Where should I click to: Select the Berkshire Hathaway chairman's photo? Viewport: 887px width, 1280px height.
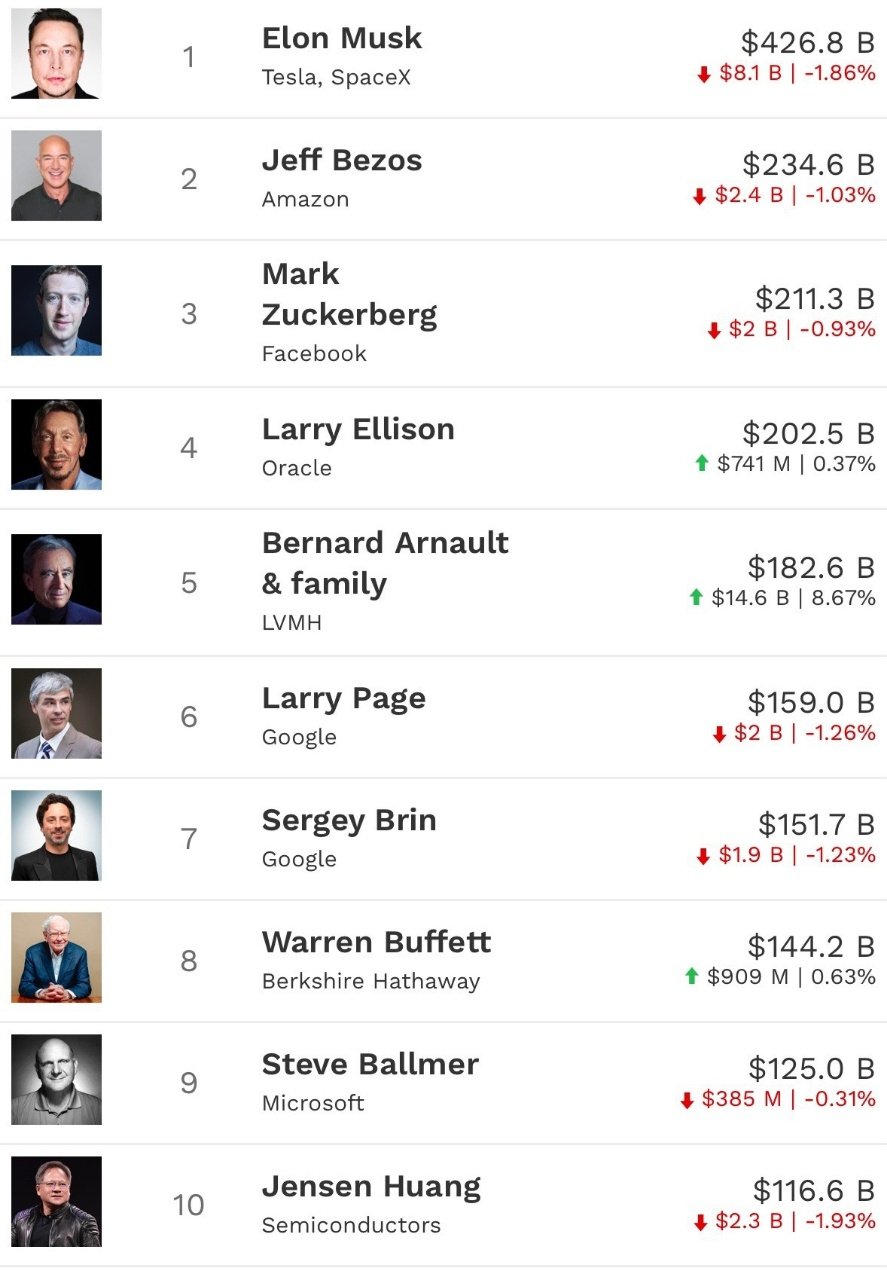click(x=56, y=957)
